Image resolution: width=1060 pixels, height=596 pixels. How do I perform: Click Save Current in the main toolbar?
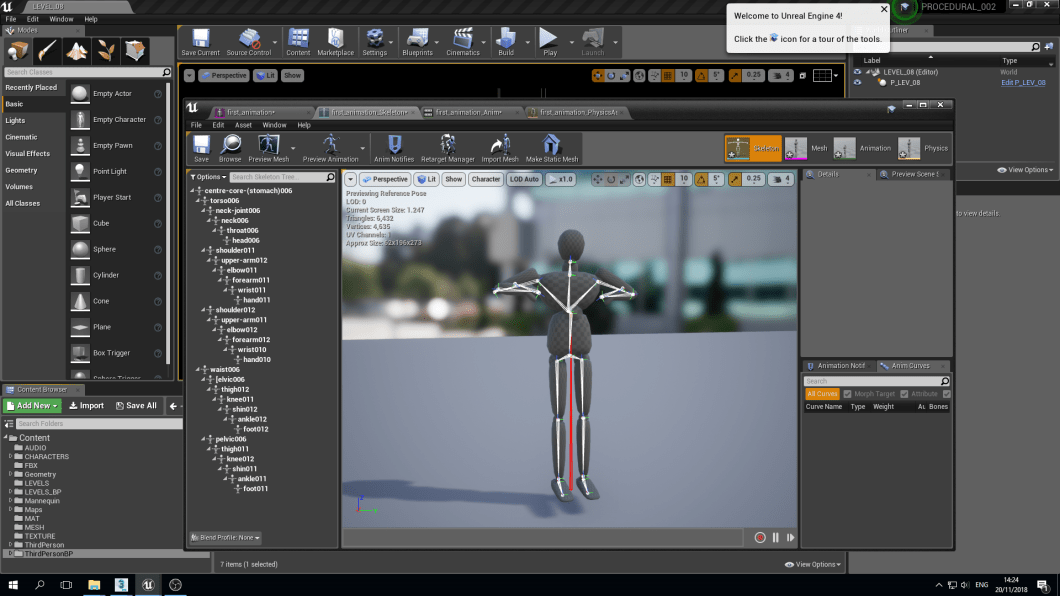[x=200, y=42]
